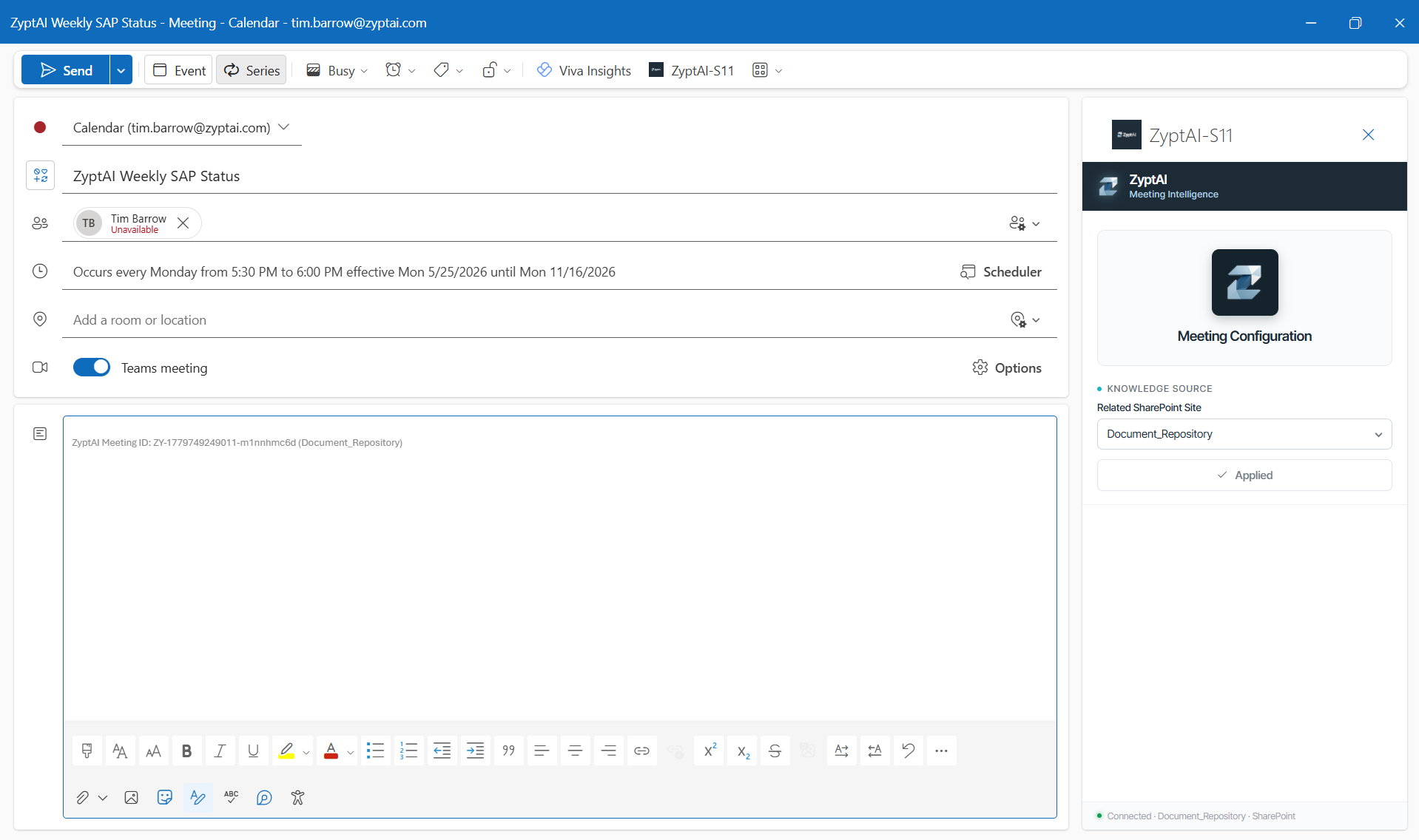Attach a file with paperclip icon
Screen dimensions: 1419x840
83,798
